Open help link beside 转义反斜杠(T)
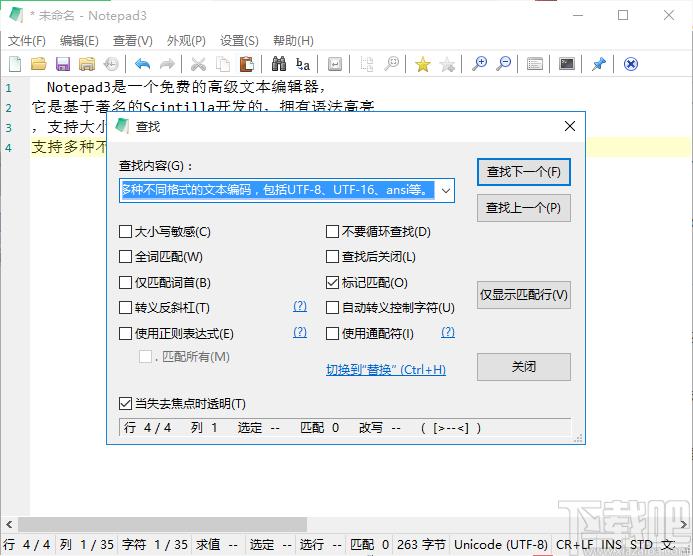Viewport: 693px width, 556px height. 300,306
